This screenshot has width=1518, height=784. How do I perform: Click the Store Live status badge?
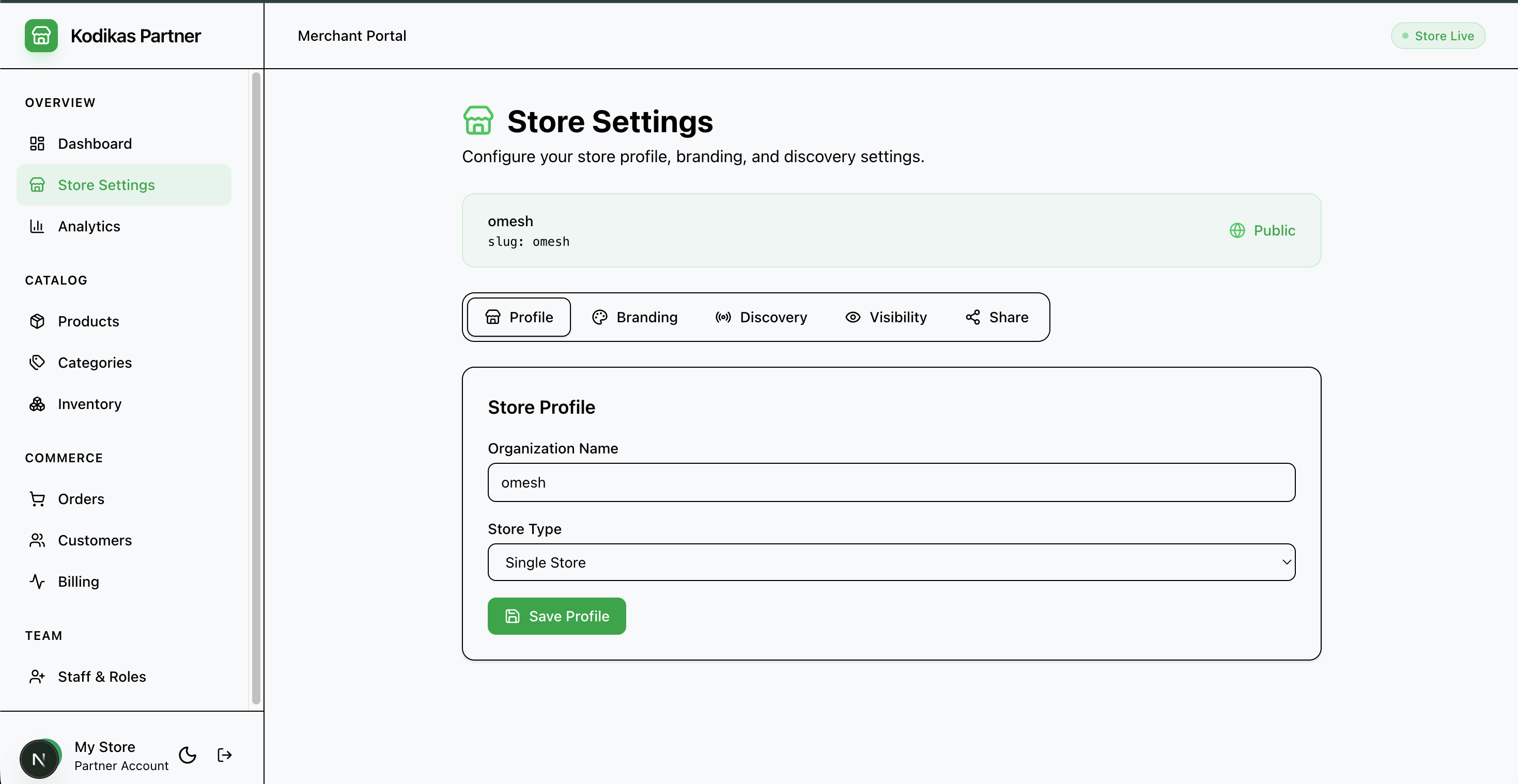pos(1438,36)
